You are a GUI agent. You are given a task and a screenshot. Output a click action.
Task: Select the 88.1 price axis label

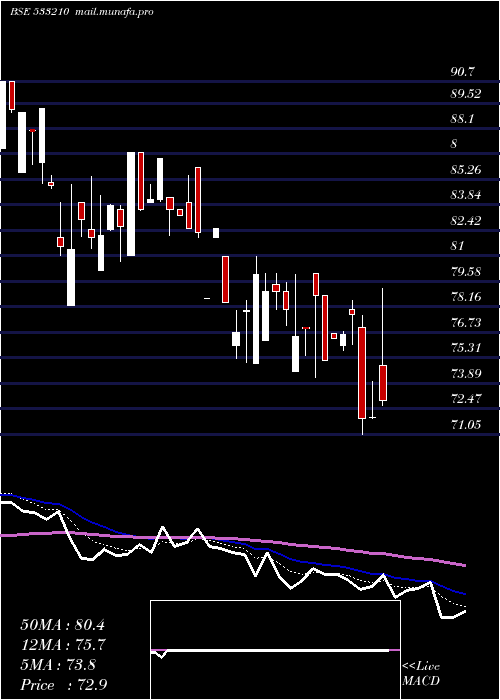click(x=463, y=119)
